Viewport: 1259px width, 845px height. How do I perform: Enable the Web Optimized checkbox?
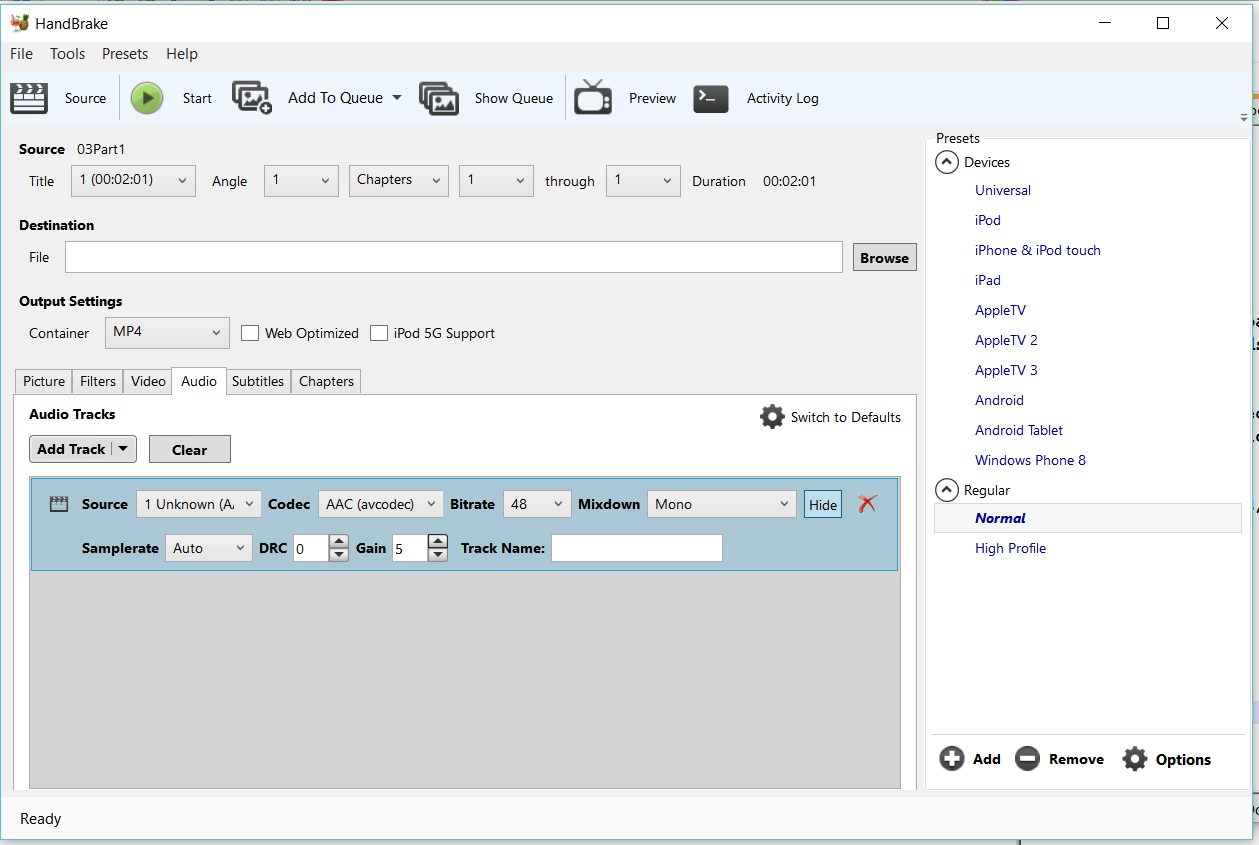[x=250, y=333]
